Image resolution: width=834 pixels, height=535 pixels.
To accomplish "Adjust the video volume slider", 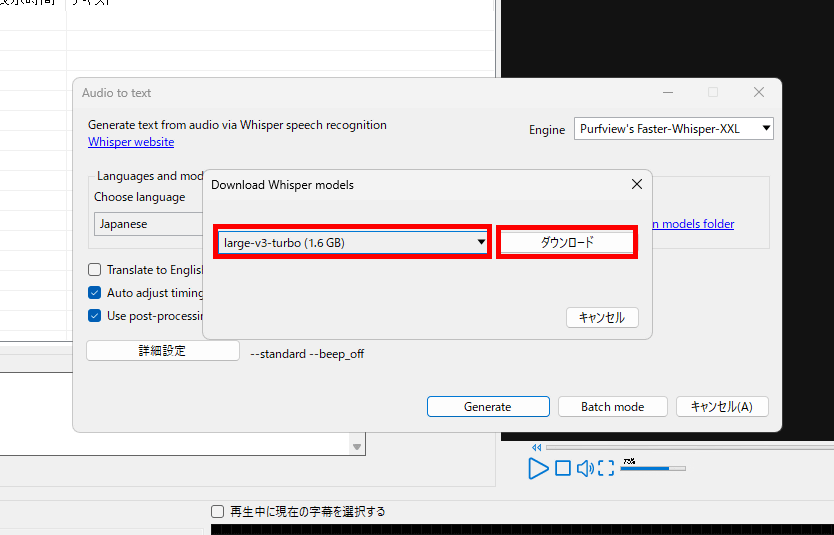I will [653, 469].
